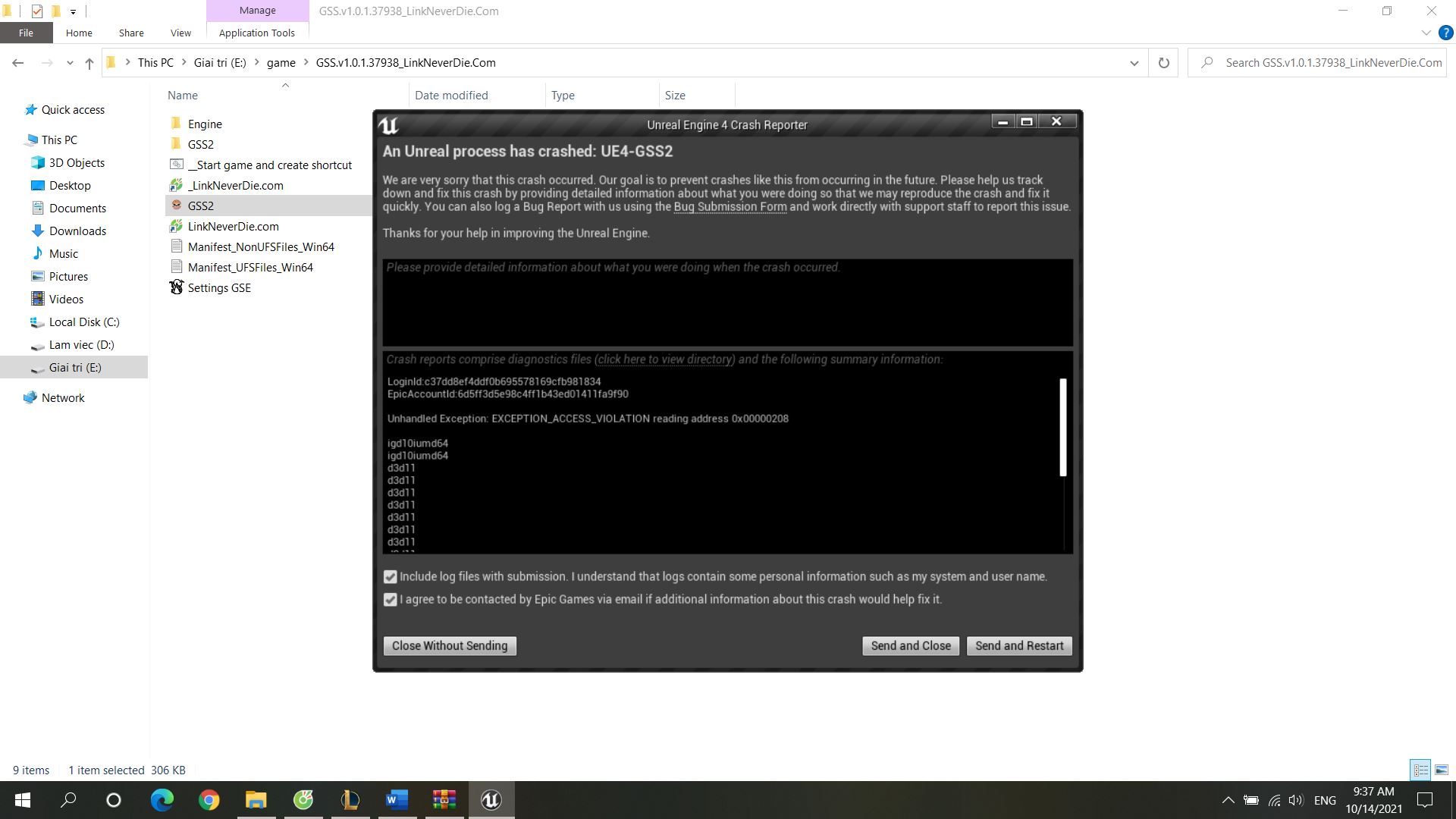Open Explorer help question mark icon
The height and width of the screenshot is (819, 1456).
(1445, 33)
